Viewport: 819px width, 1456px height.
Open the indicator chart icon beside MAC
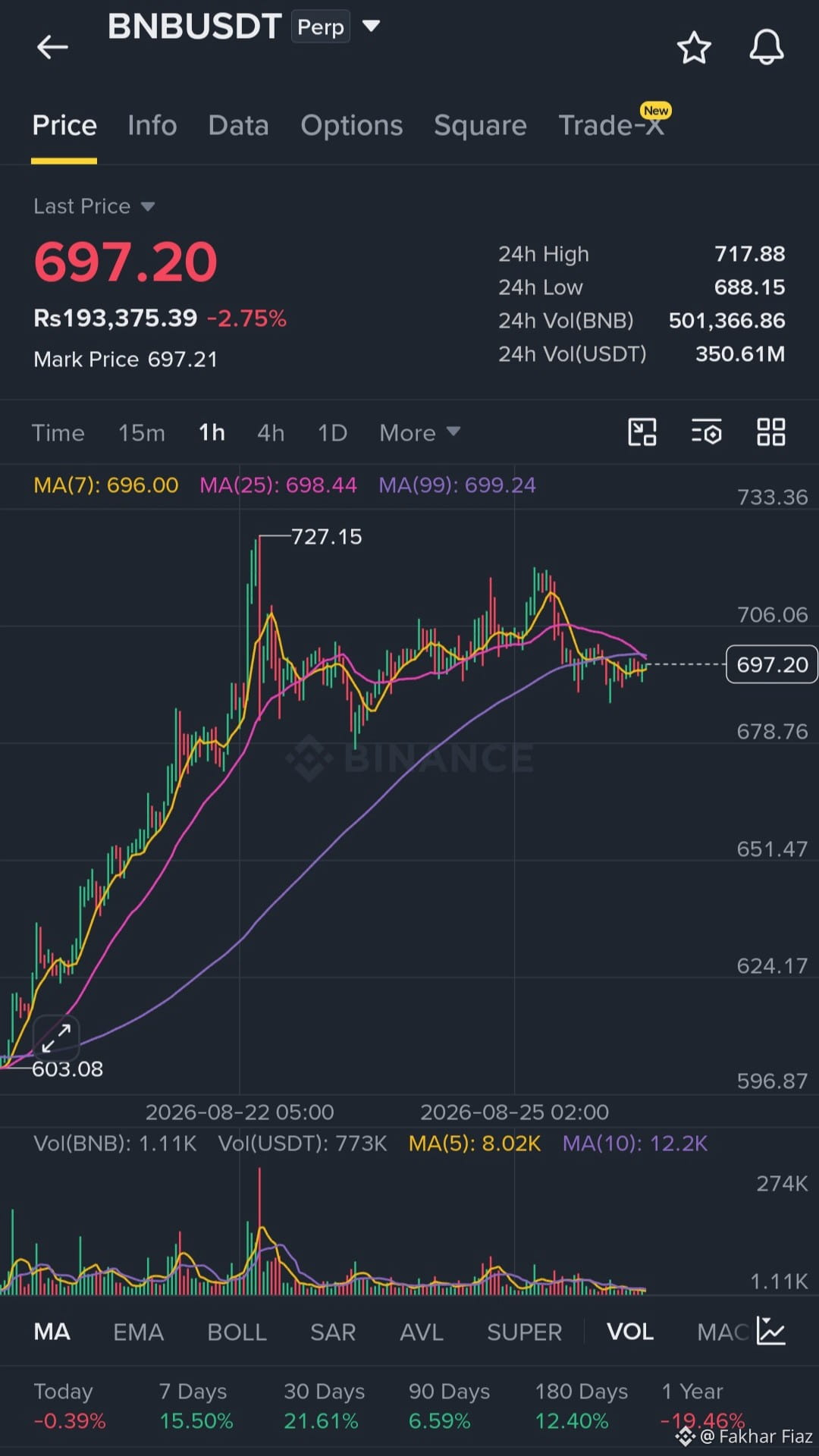[x=770, y=1331]
